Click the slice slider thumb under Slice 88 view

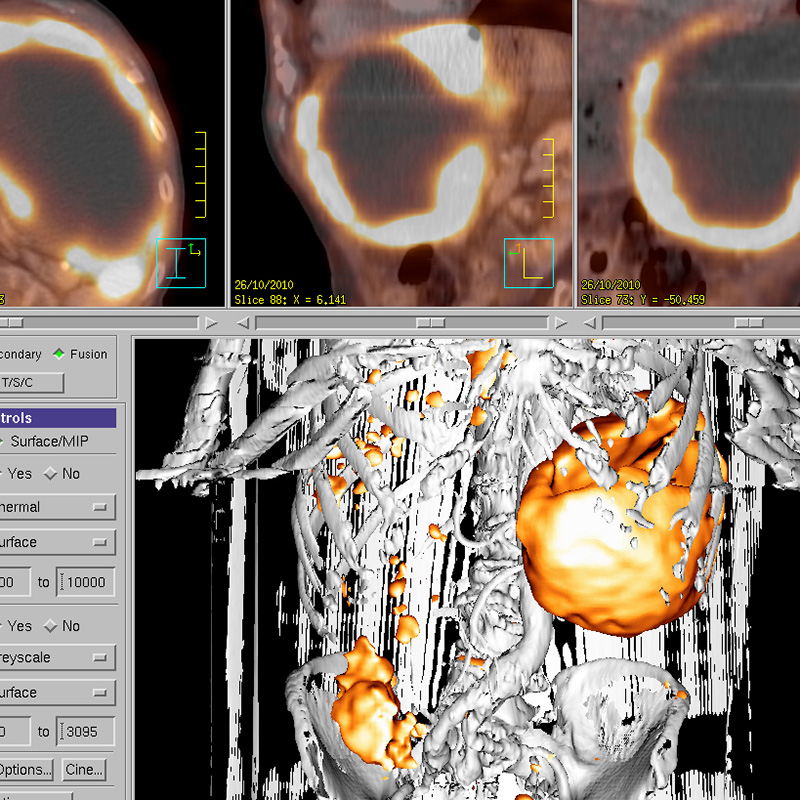[x=431, y=322]
